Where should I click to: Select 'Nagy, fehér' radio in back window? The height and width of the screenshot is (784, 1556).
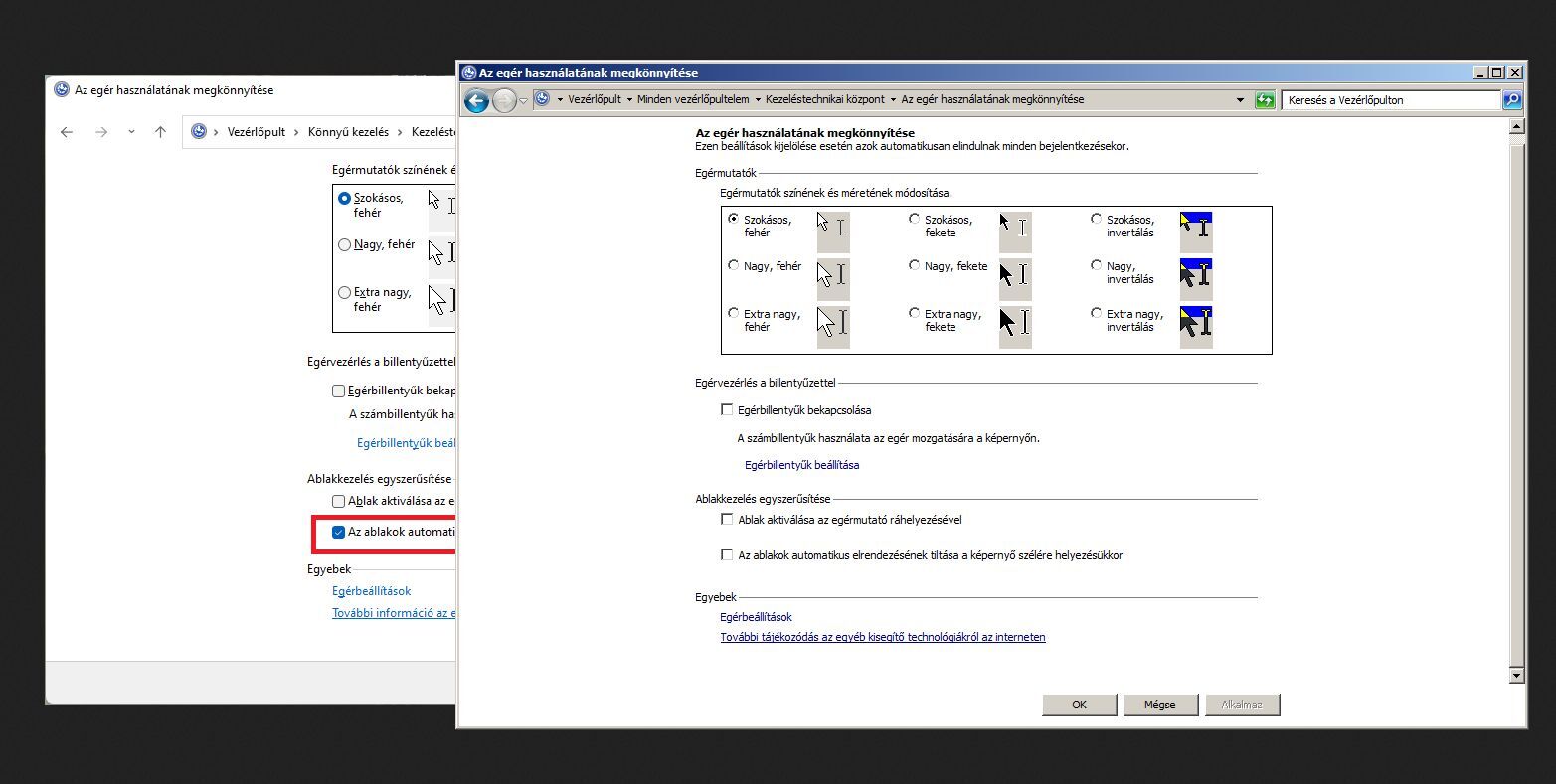coord(345,245)
